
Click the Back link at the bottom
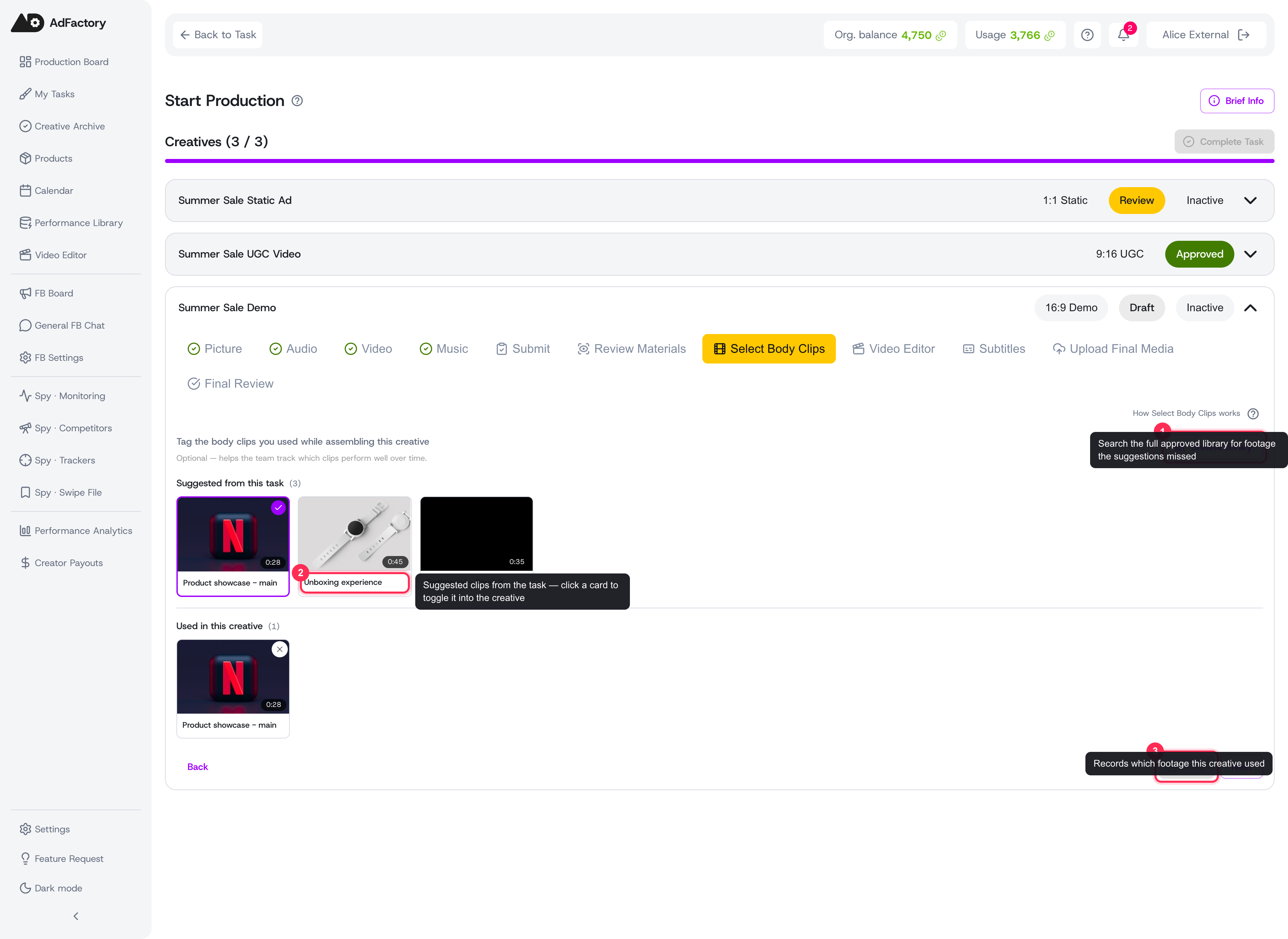click(x=198, y=767)
